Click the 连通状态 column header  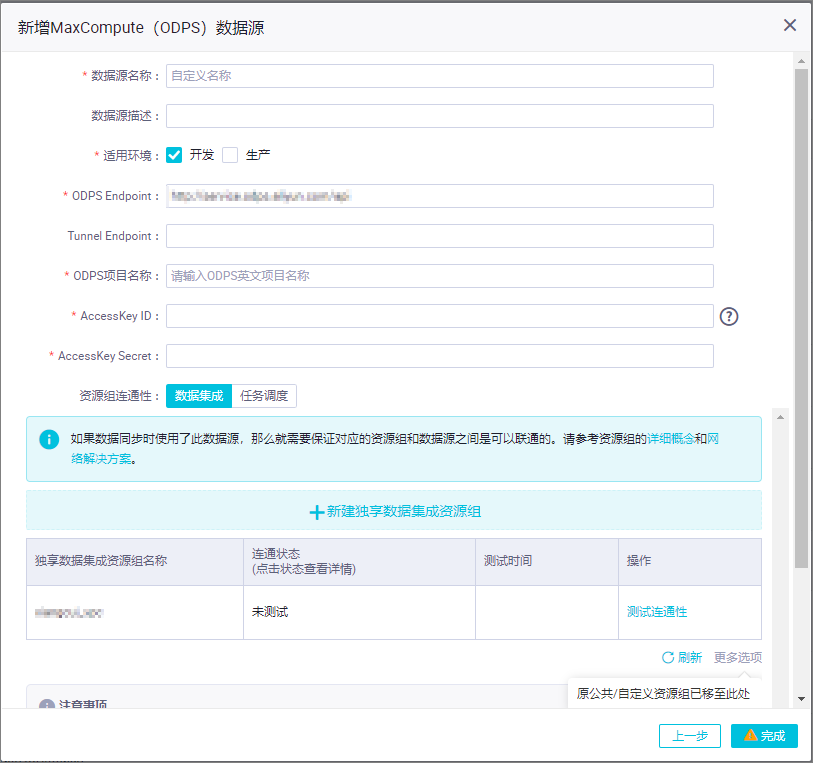(x=359, y=562)
